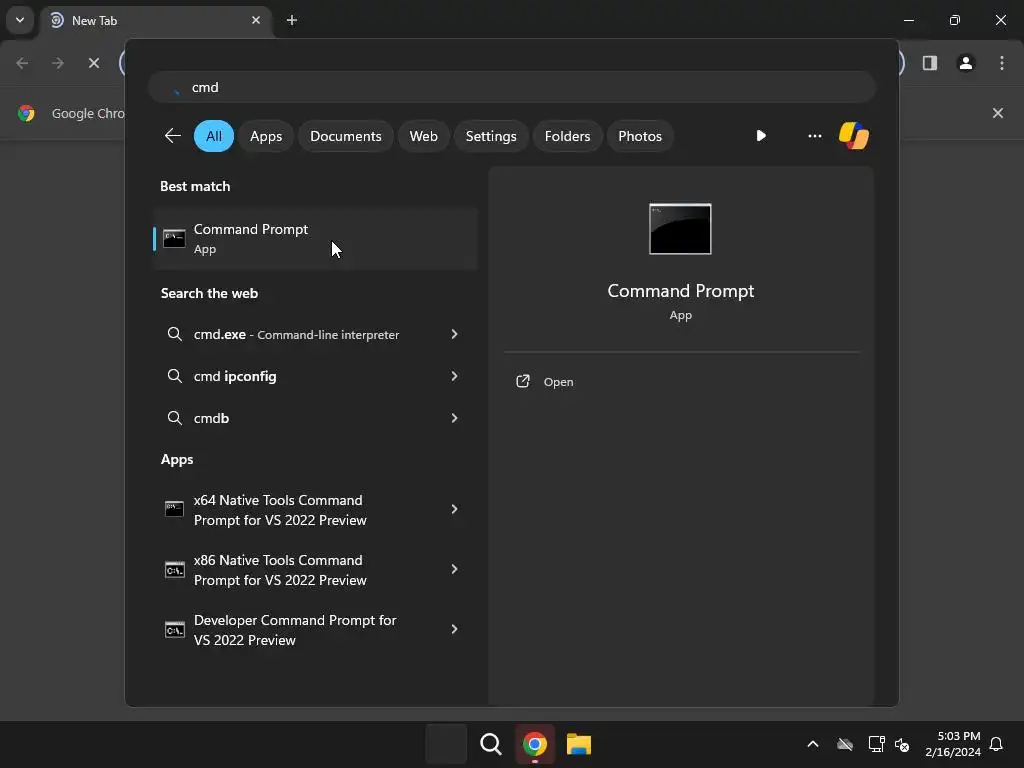
Task: Click the OneDrive cloud tray icon
Action: coord(845,744)
